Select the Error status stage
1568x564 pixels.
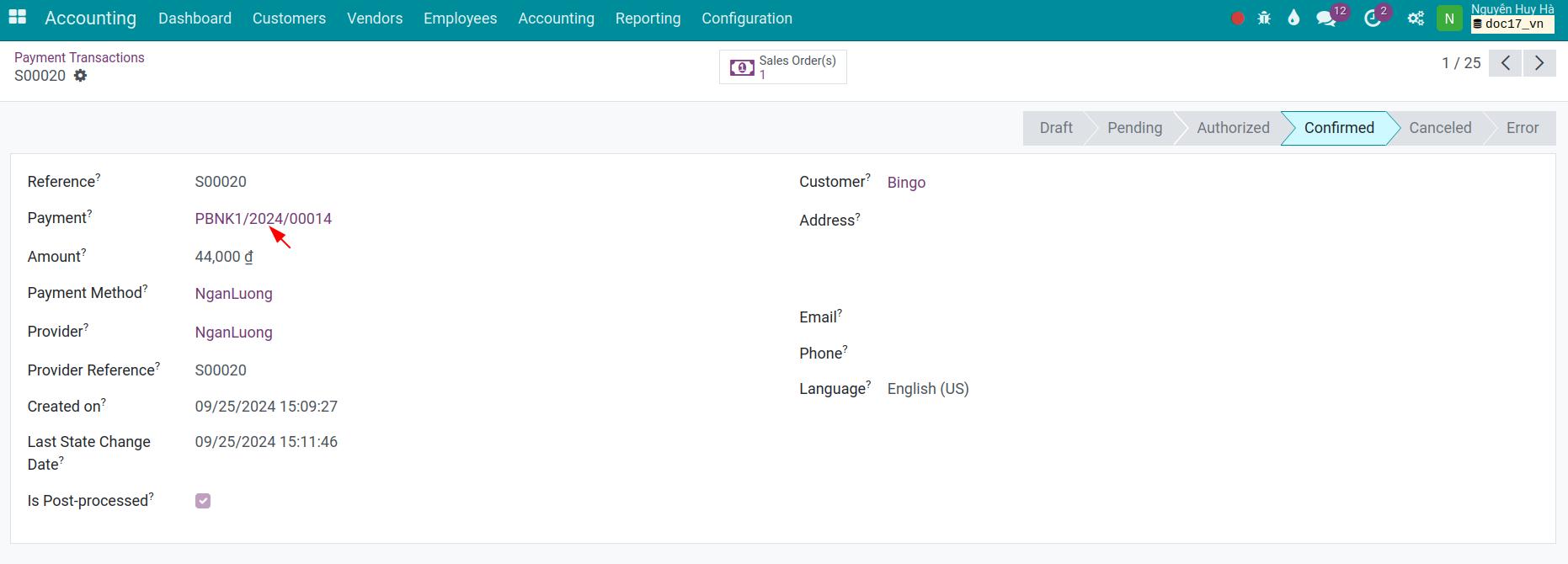tap(1522, 128)
